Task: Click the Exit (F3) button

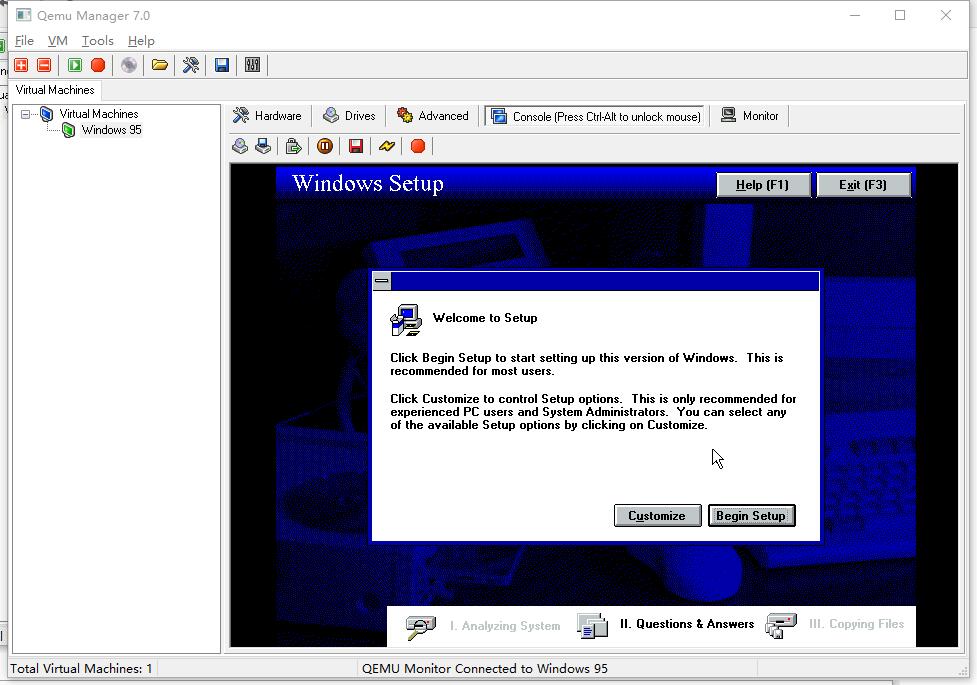Action: point(864,184)
